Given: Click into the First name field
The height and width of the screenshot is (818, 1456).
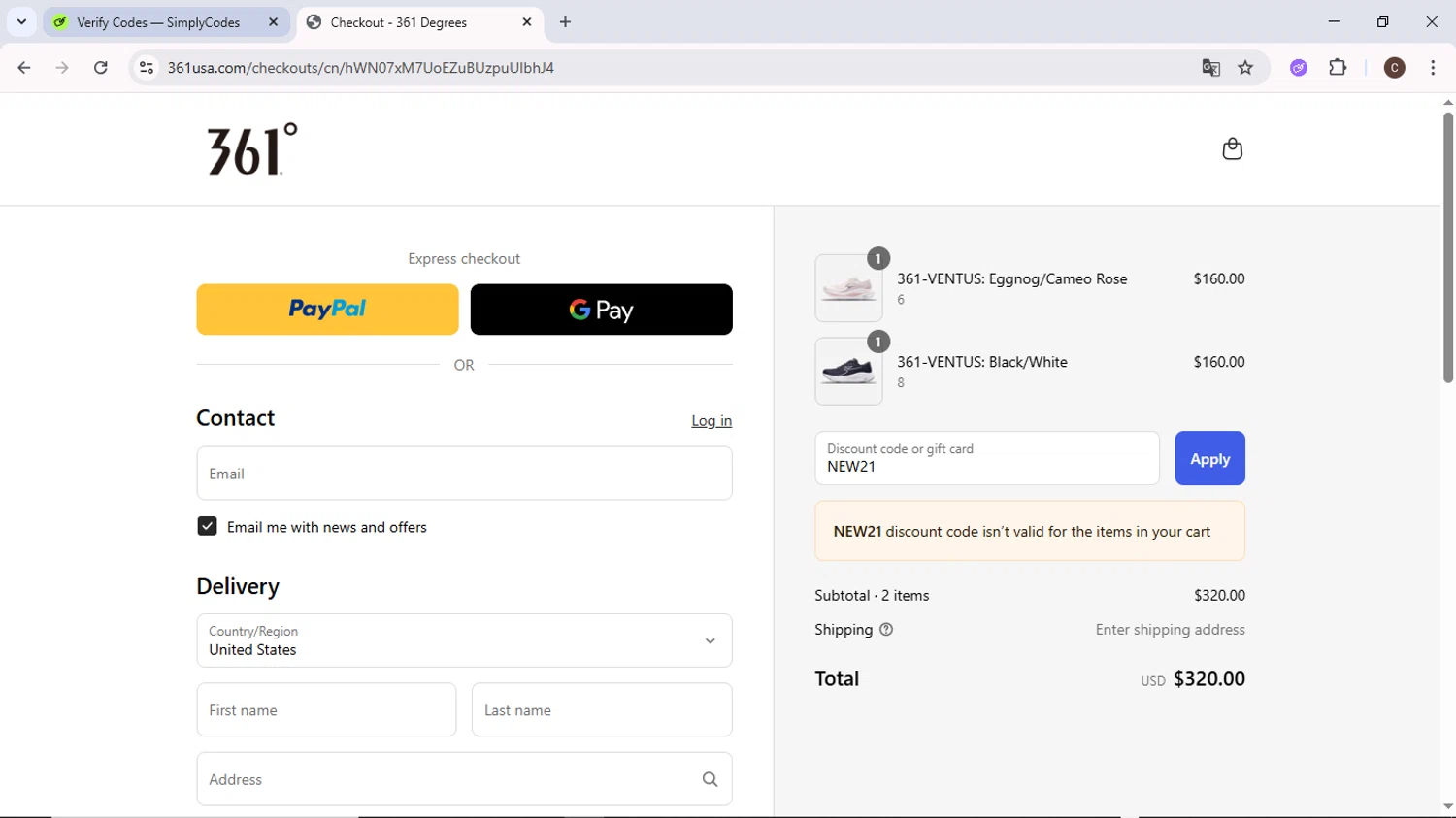Looking at the screenshot, I should [326, 709].
